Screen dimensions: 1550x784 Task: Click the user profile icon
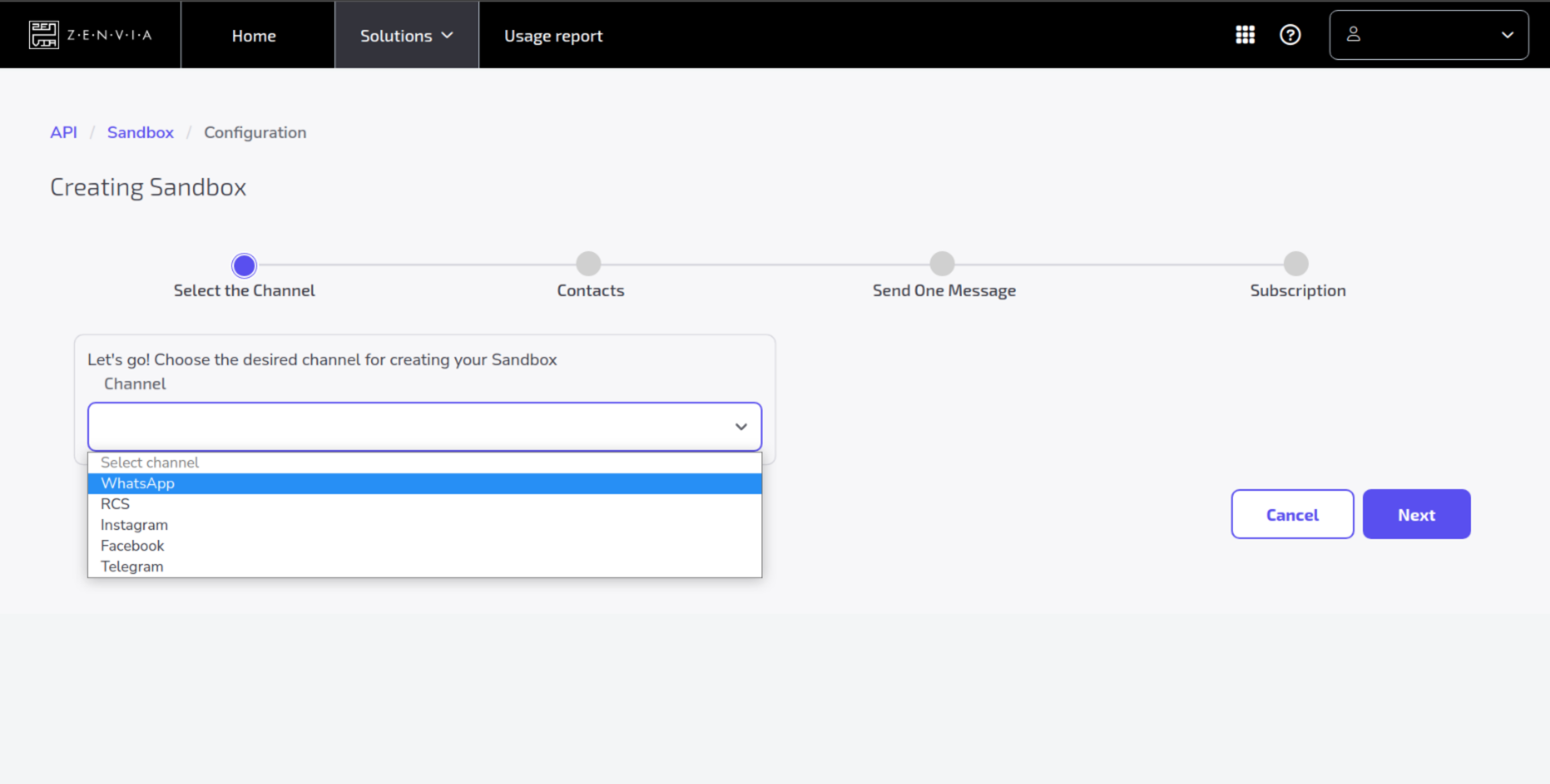tap(1353, 34)
